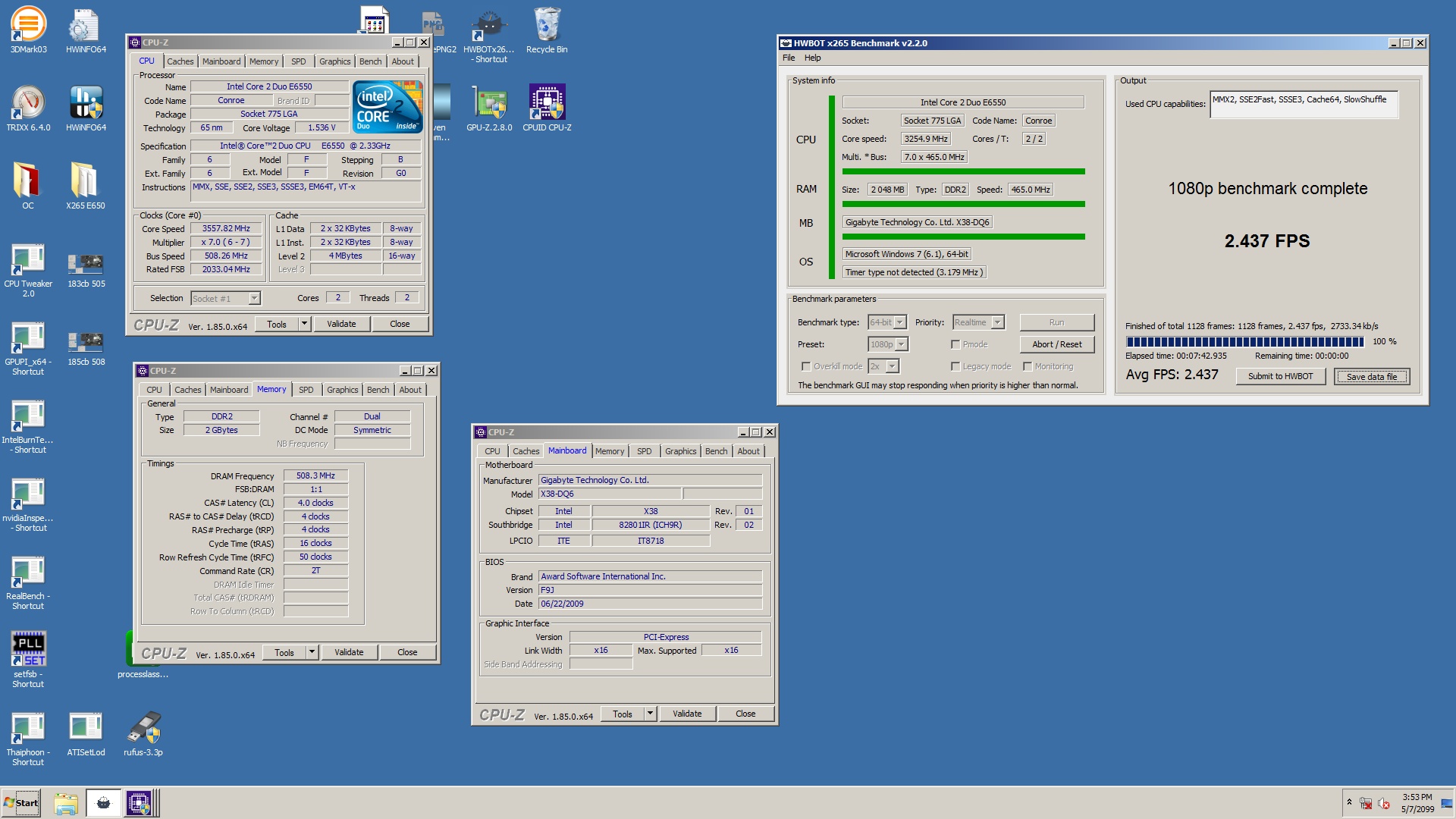Open the Overkill mode 2x dropdown

(x=883, y=366)
